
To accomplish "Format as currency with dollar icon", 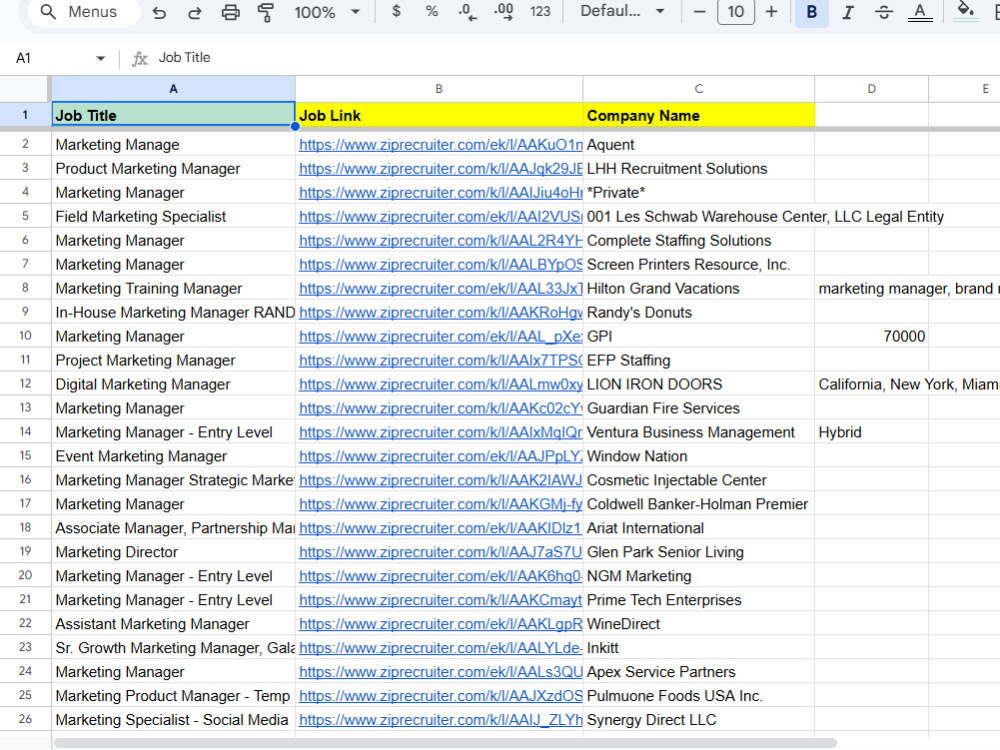I will pyautogui.click(x=396, y=11).
